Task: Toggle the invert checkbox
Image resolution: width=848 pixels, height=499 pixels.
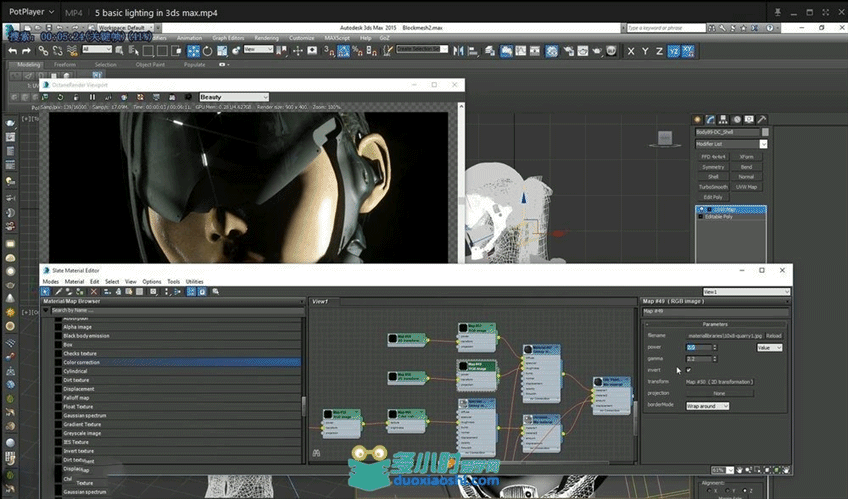Action: (688, 370)
